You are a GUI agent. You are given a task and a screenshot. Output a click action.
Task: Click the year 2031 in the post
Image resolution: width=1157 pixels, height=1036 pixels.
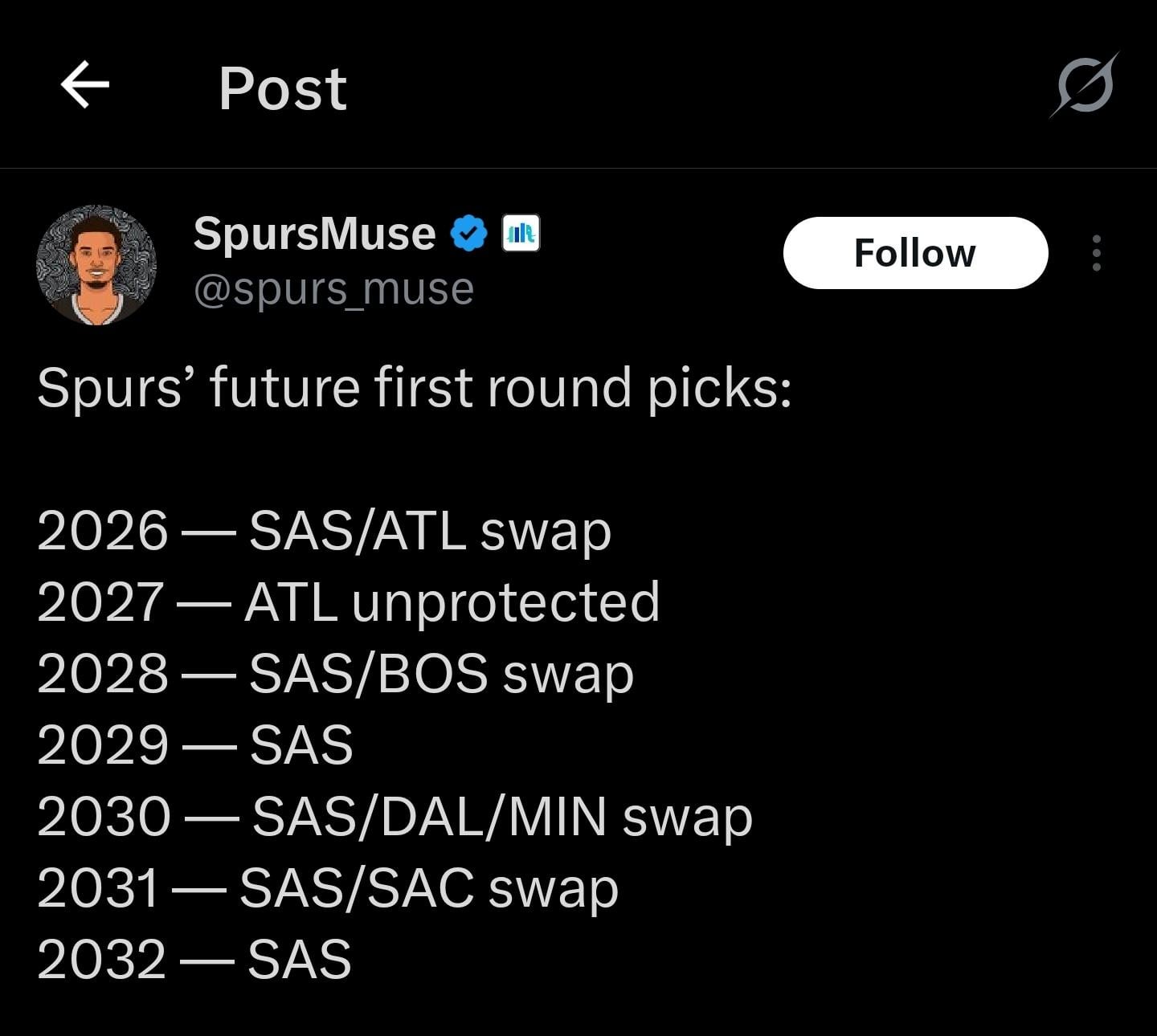(x=98, y=888)
